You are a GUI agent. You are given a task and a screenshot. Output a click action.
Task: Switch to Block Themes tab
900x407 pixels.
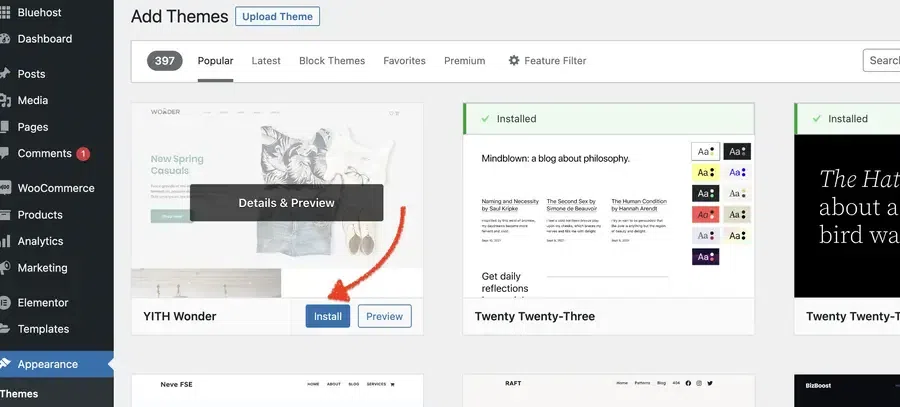[x=332, y=61]
